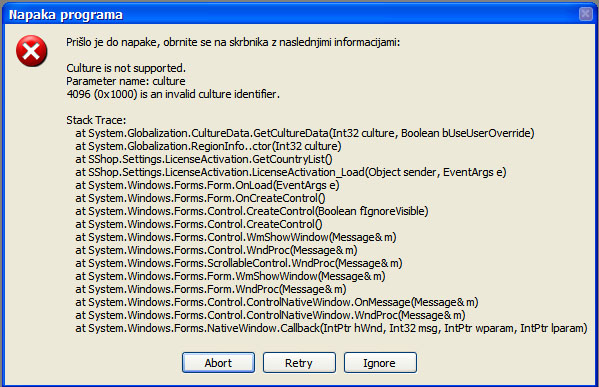Click the Form.WmShowWindow stack line
This screenshot has height=387, width=599.
(x=230, y=276)
